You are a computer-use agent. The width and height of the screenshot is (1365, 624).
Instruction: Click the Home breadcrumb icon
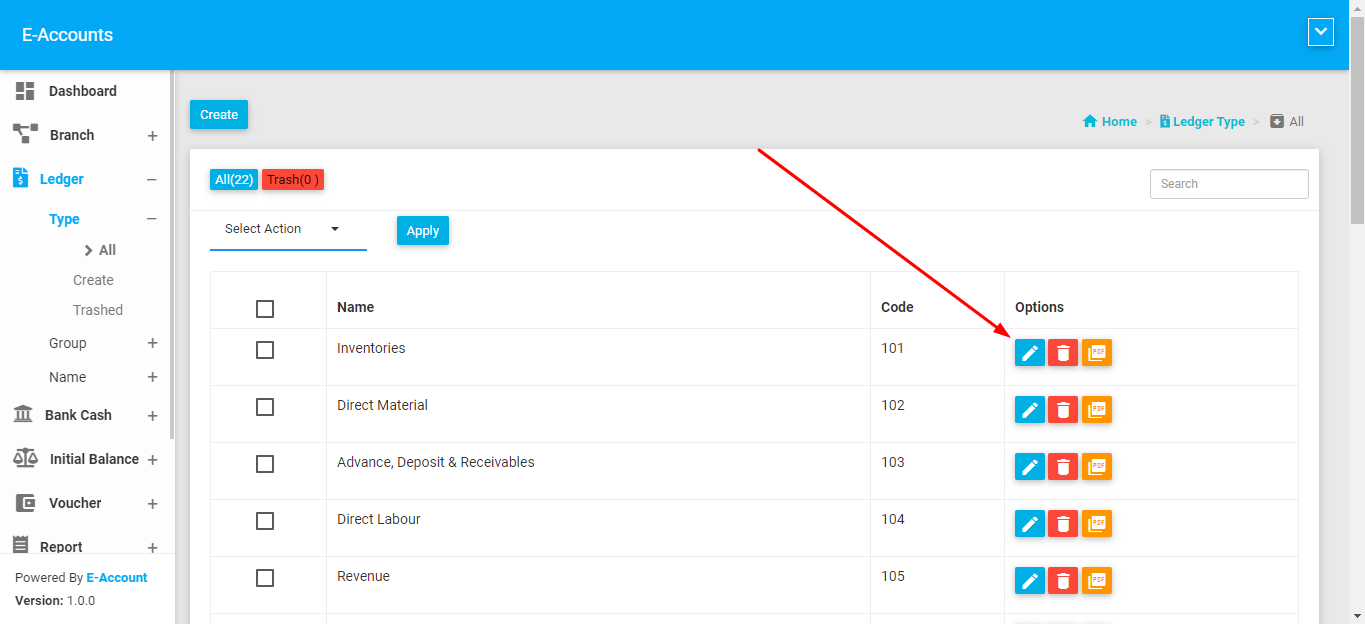1090,122
